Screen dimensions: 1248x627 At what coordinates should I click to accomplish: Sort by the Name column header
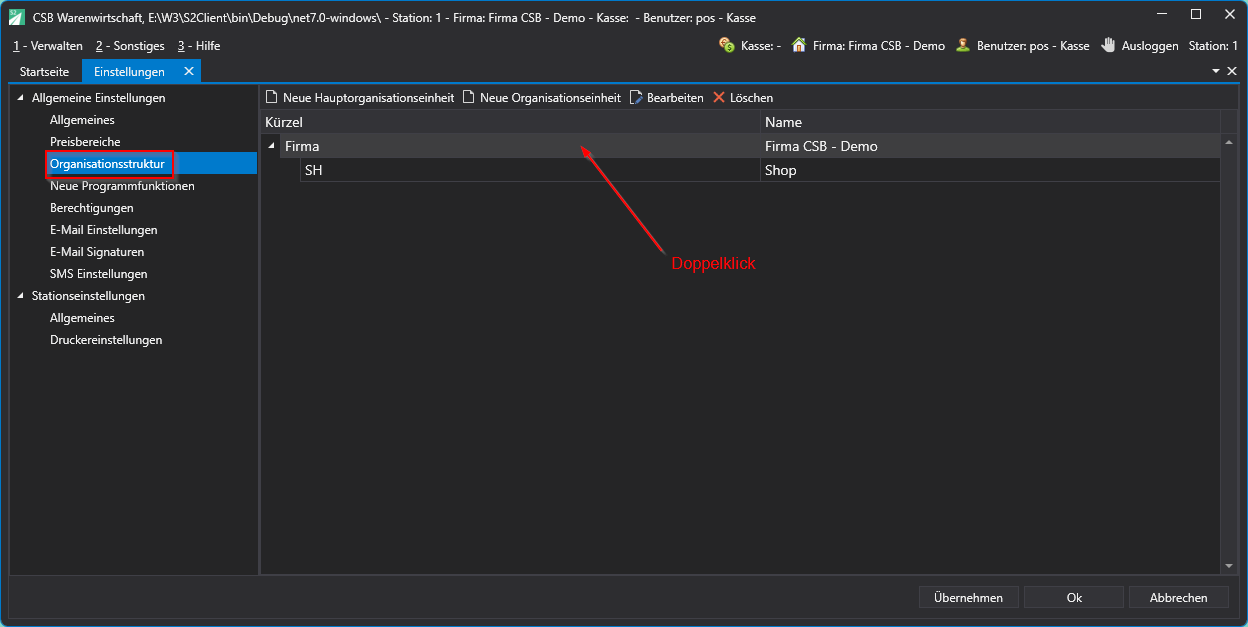pos(990,122)
